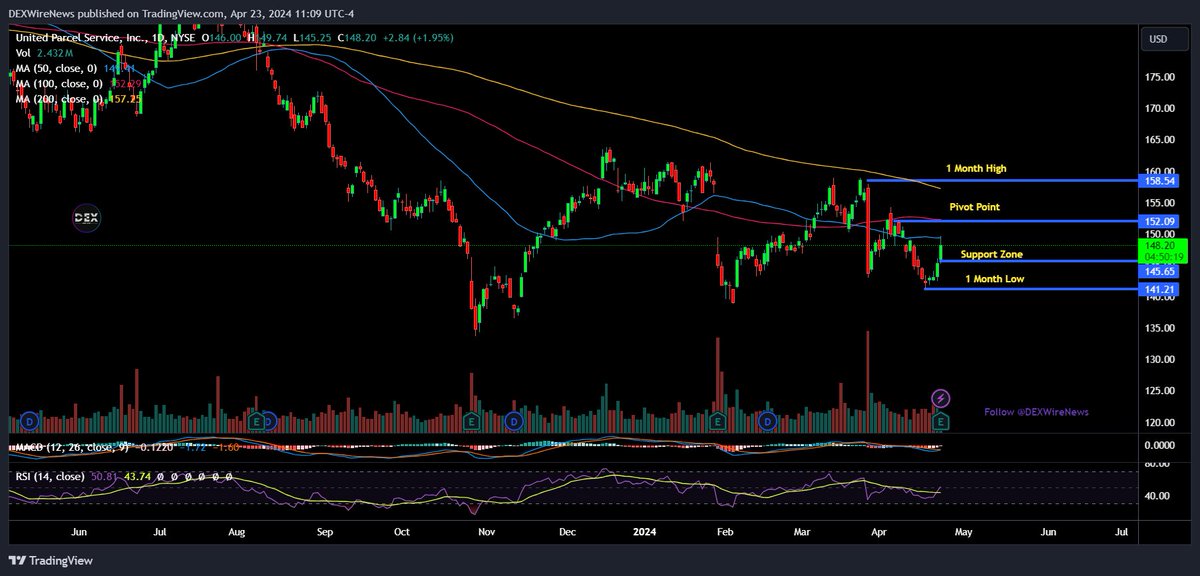Click the purple lightning bolt event icon
Screen dimensions: 1200x576
pos(940,398)
